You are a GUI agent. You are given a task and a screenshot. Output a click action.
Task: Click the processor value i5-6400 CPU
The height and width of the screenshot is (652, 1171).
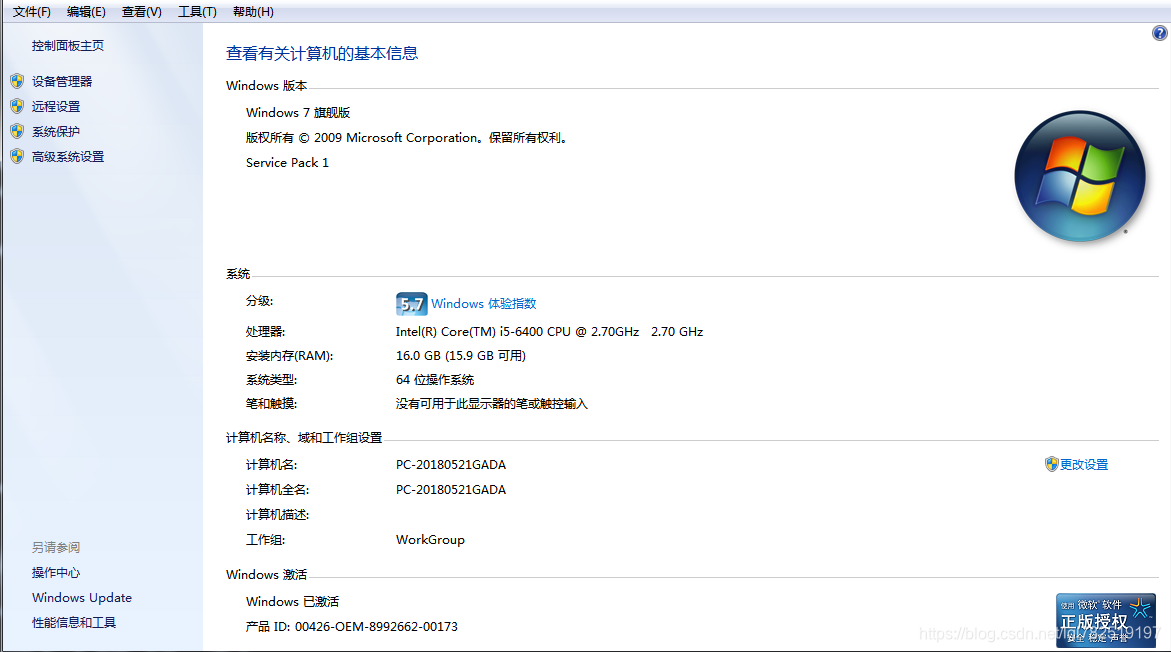tap(550, 332)
